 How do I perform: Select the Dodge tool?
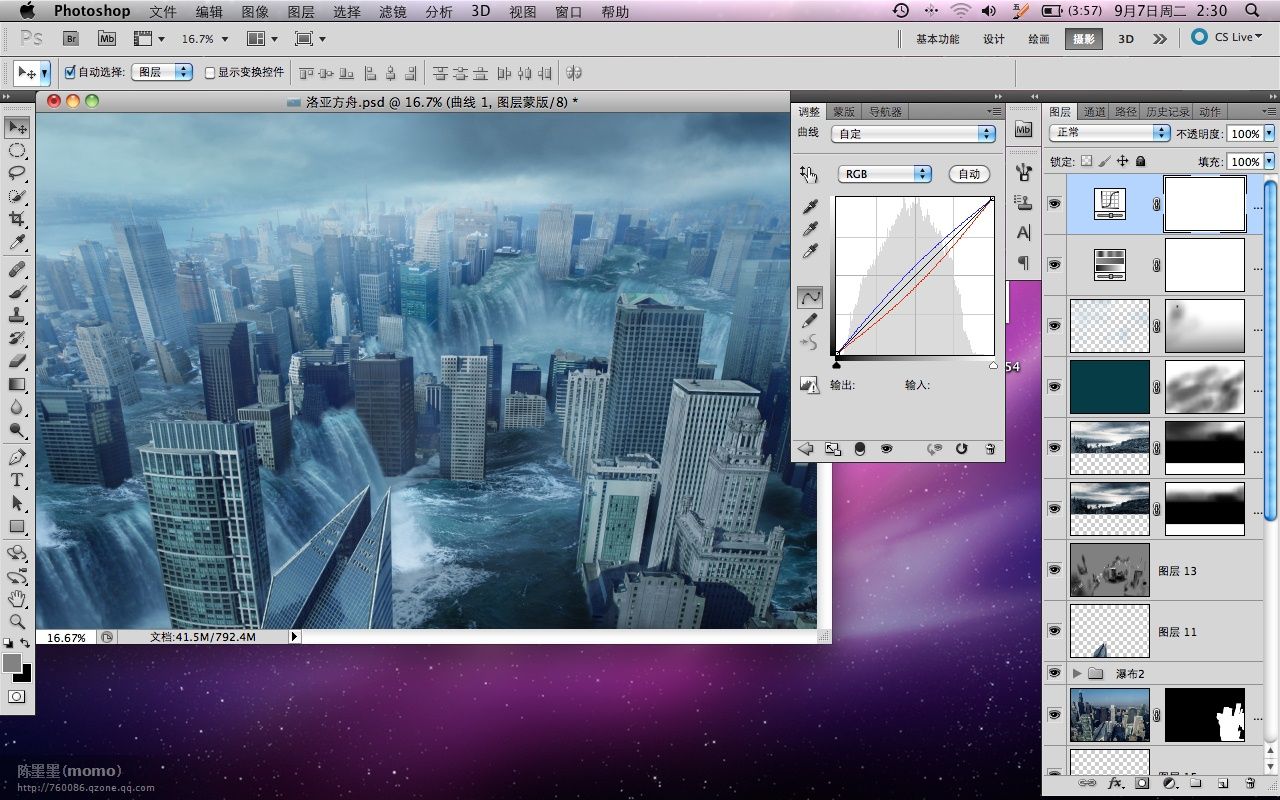pyautogui.click(x=17, y=430)
